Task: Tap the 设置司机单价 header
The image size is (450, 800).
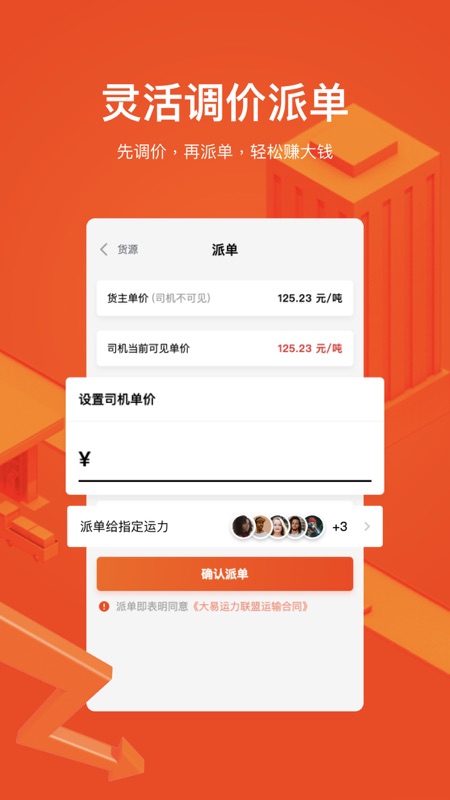Action: [x=117, y=399]
